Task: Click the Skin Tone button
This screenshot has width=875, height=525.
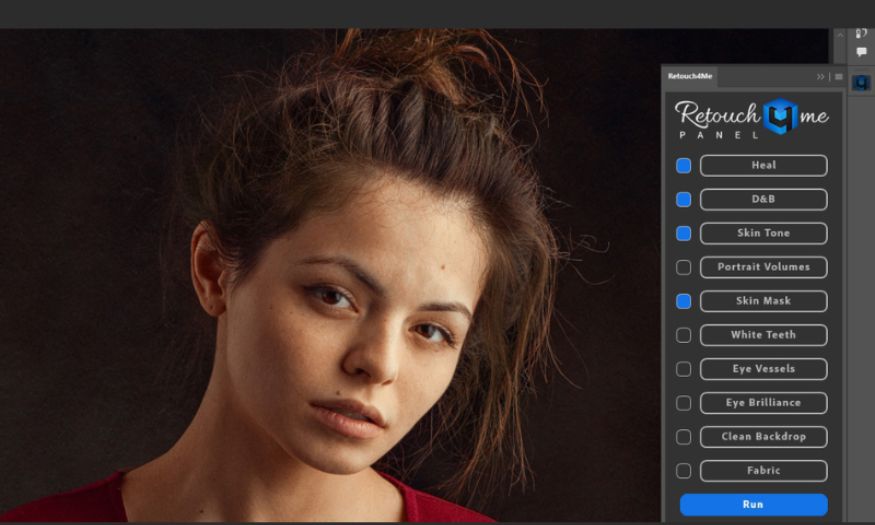Action: click(x=763, y=234)
